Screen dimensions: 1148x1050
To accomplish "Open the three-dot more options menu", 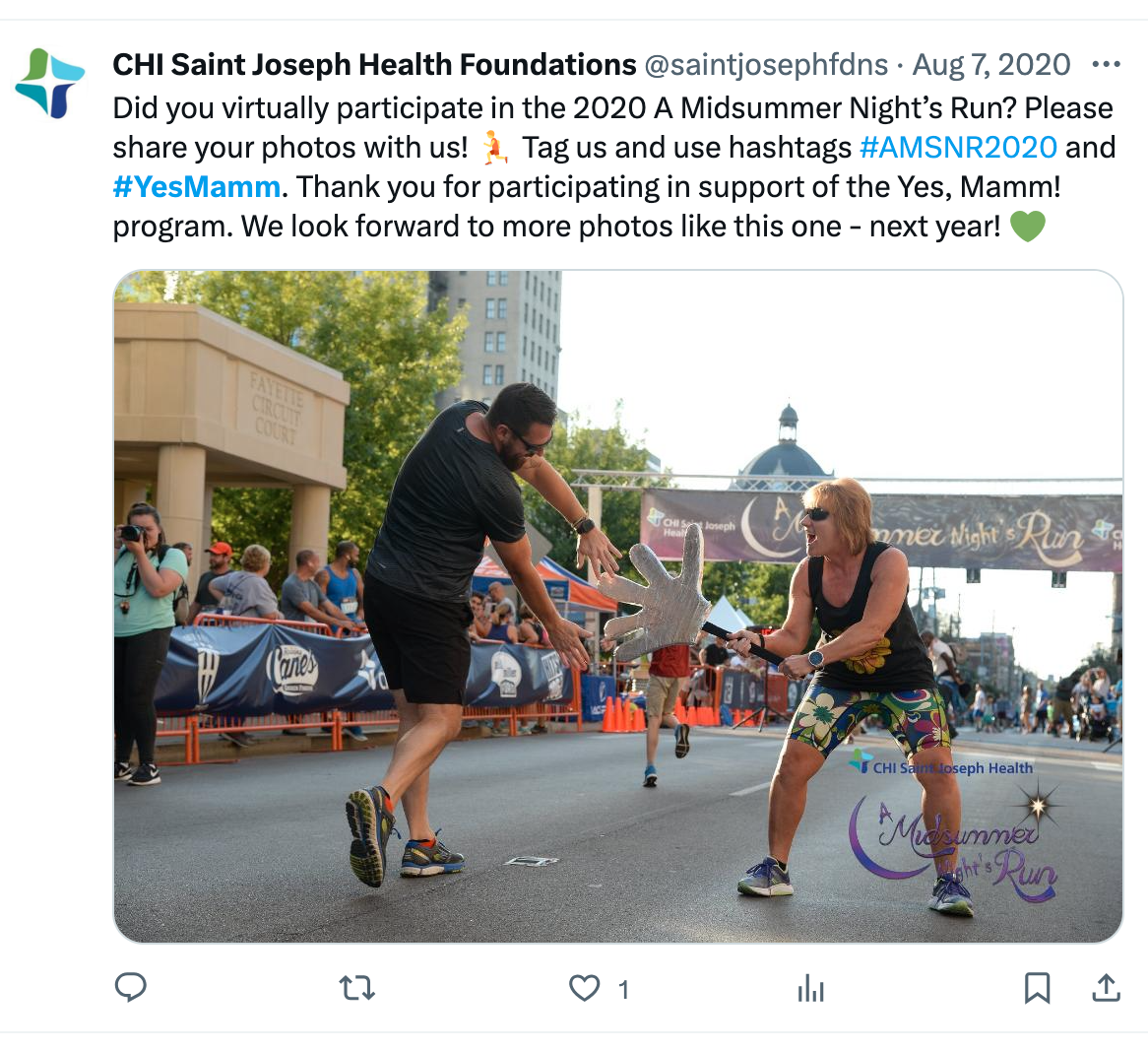I will 1106,64.
